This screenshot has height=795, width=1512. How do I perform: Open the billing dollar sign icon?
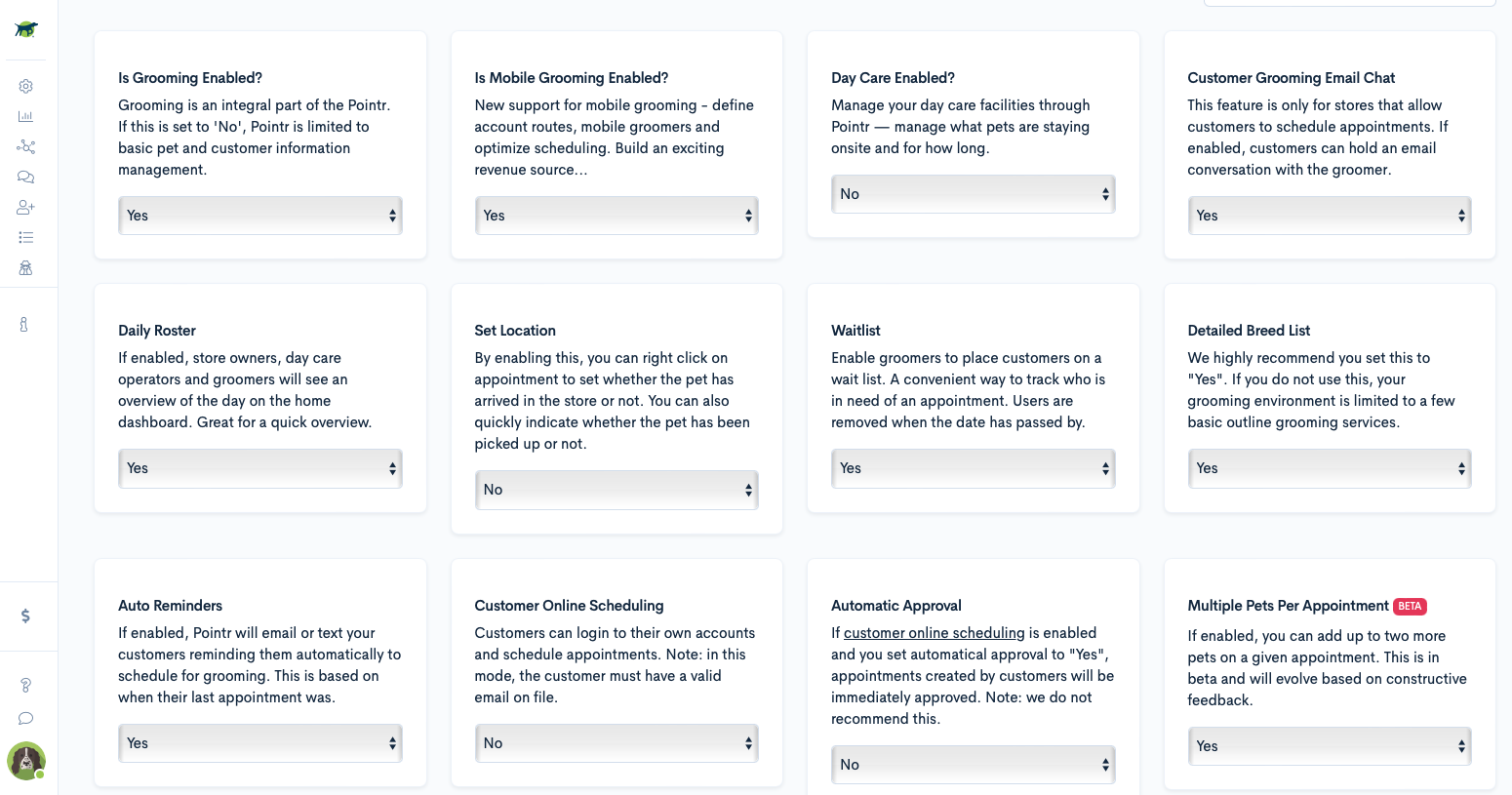(x=25, y=616)
